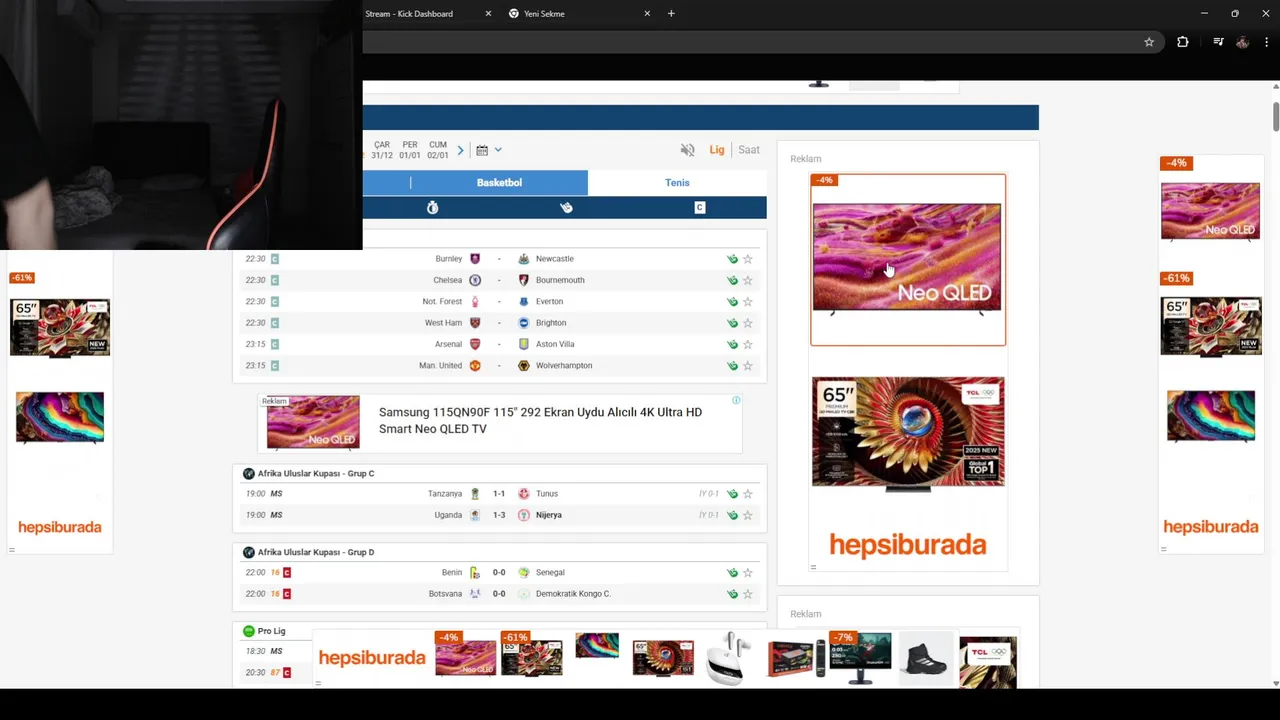Click the 65" TCL TV thumbnail in Reklam panel
1280x720 pixels.
(x=908, y=433)
